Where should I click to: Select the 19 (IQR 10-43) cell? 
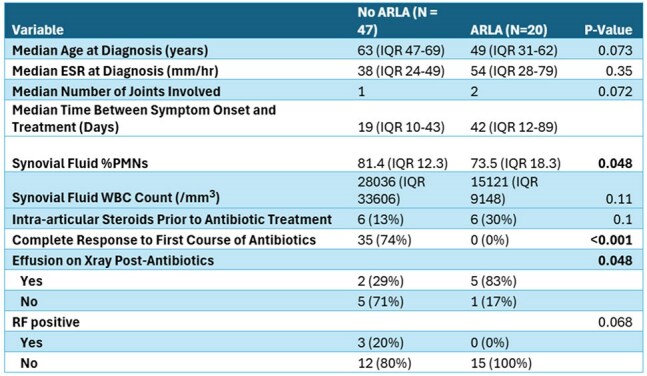click(401, 127)
